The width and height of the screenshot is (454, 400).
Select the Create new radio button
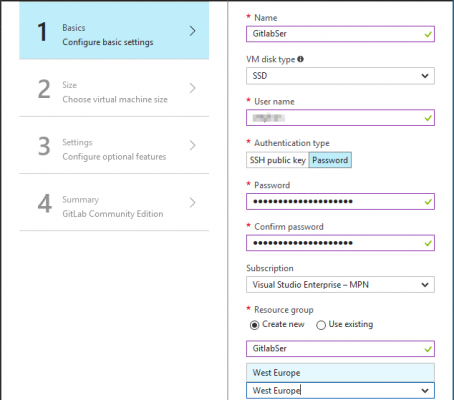(x=254, y=325)
